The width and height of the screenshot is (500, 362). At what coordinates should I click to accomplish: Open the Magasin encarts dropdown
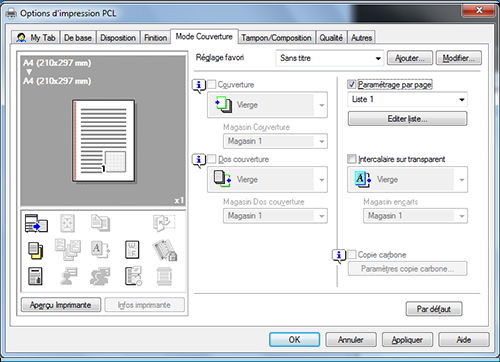point(415,216)
